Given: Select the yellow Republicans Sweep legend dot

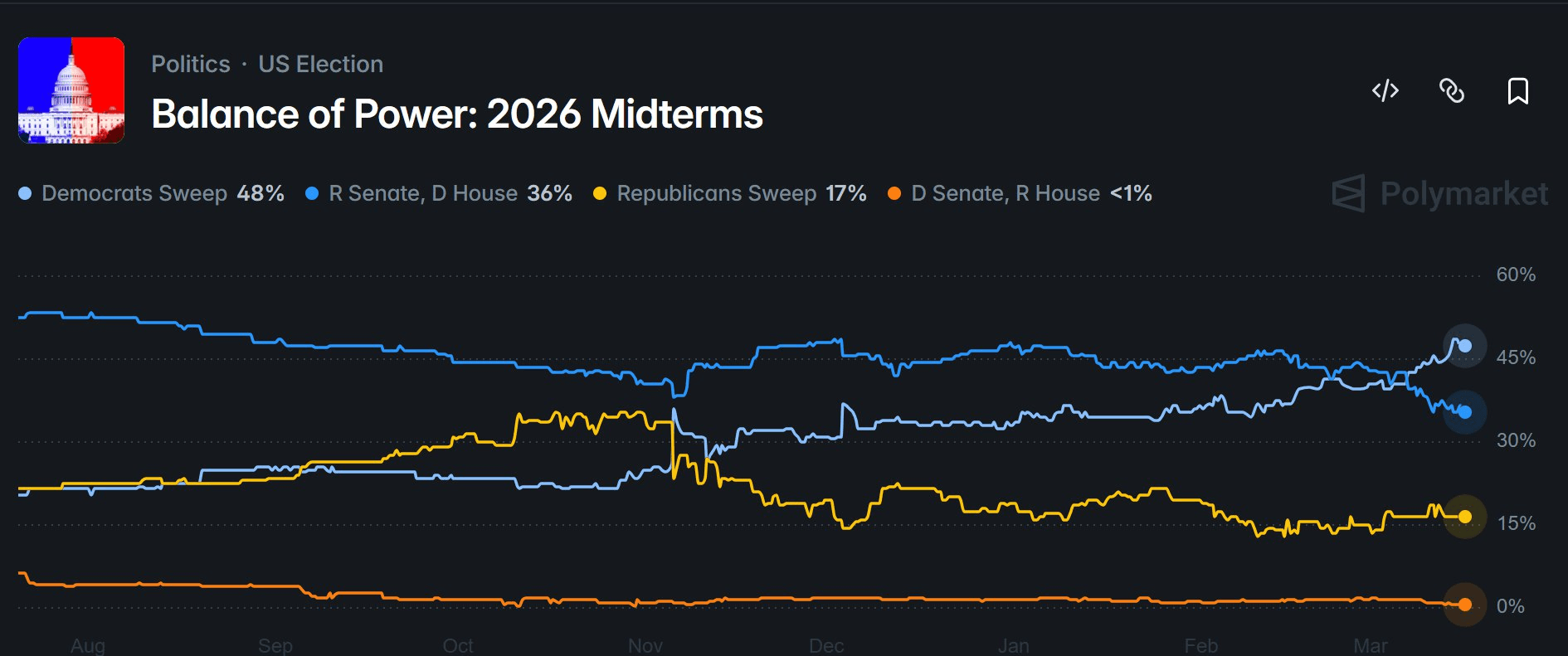Looking at the screenshot, I should [x=600, y=194].
